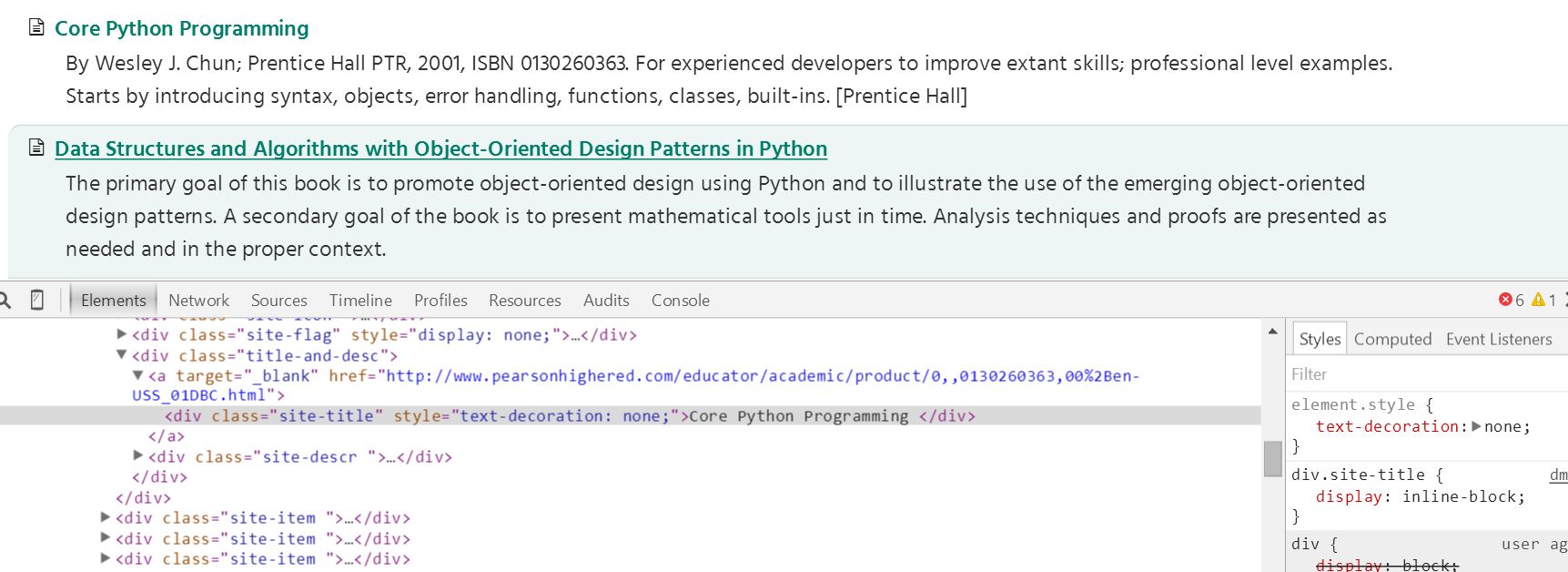
Task: Expand the text-decoration shorthand triangle
Action: 1476,426
